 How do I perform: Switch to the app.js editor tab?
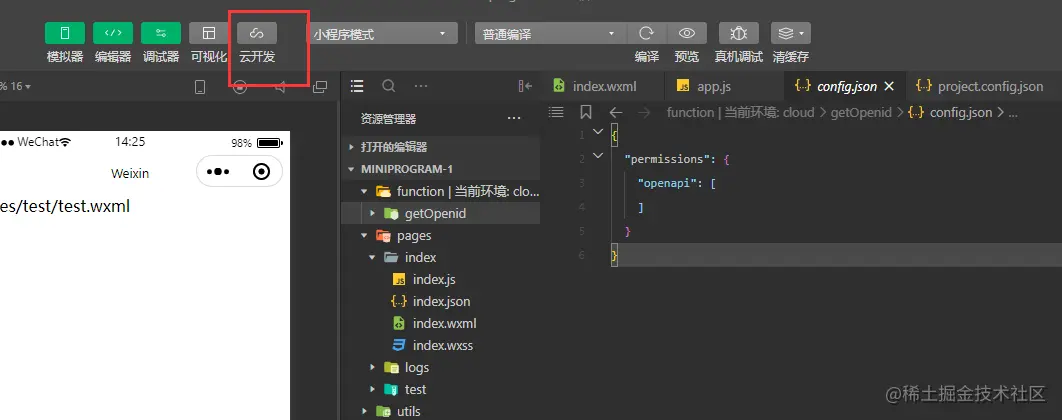(725, 86)
